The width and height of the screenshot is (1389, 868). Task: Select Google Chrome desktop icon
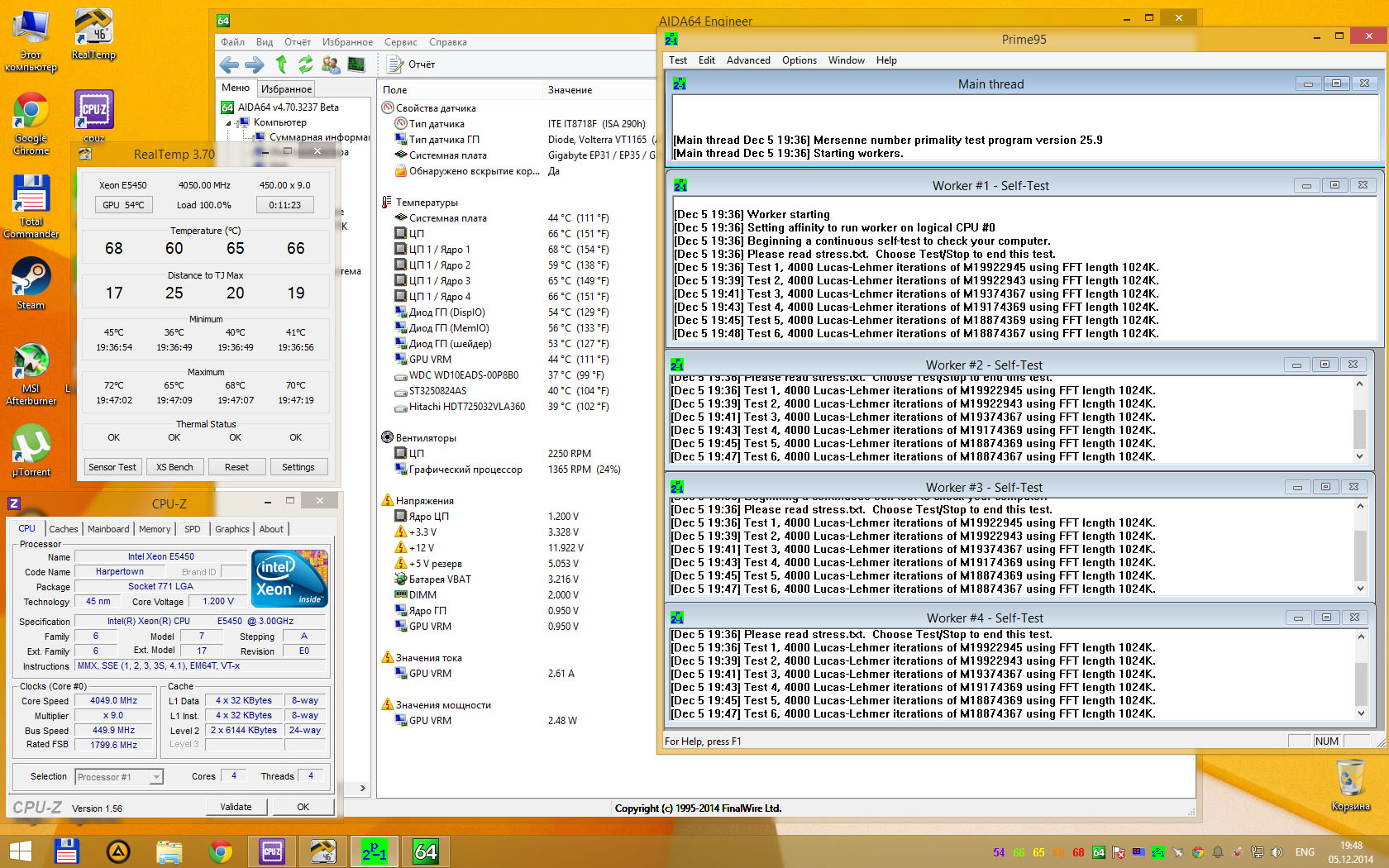coord(31,124)
